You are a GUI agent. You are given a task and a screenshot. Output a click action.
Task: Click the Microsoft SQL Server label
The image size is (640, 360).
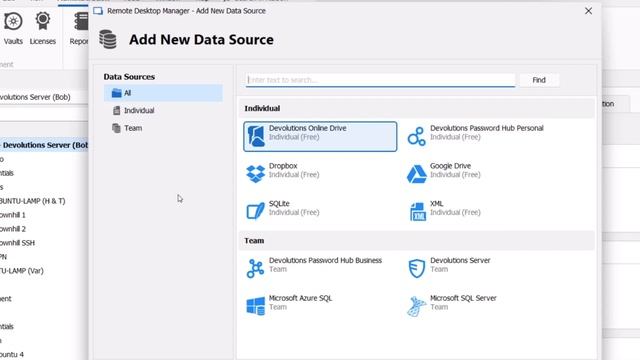[x=463, y=298]
